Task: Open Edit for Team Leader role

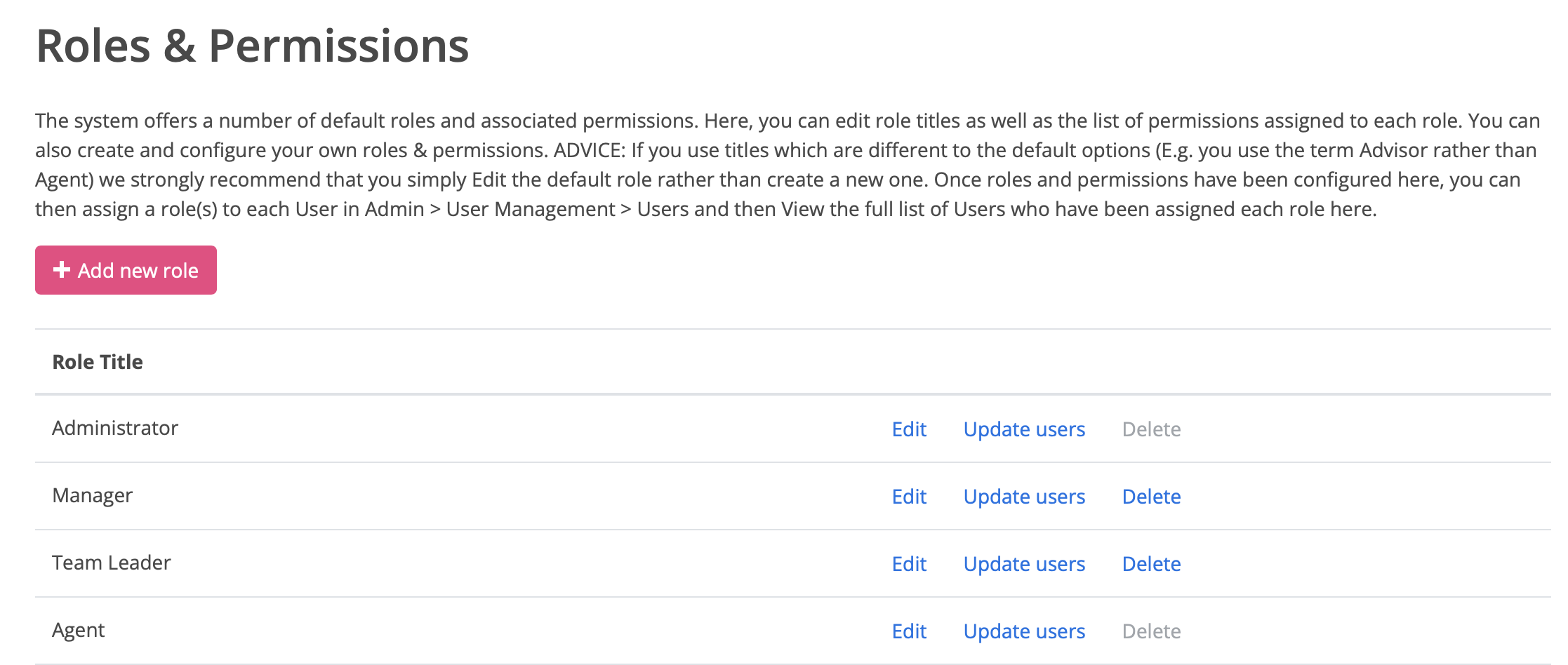Action: (909, 564)
